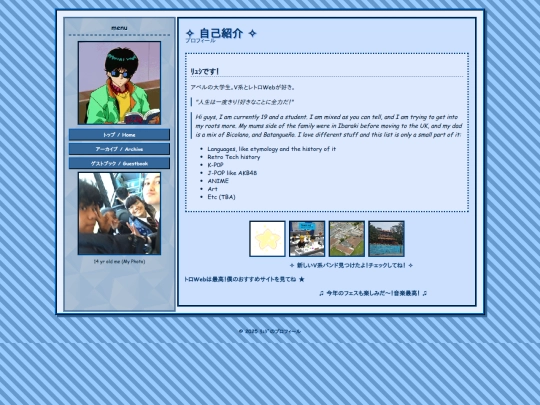Click 'Retro Tech history' list item
The height and width of the screenshot is (405, 540).
(233, 157)
